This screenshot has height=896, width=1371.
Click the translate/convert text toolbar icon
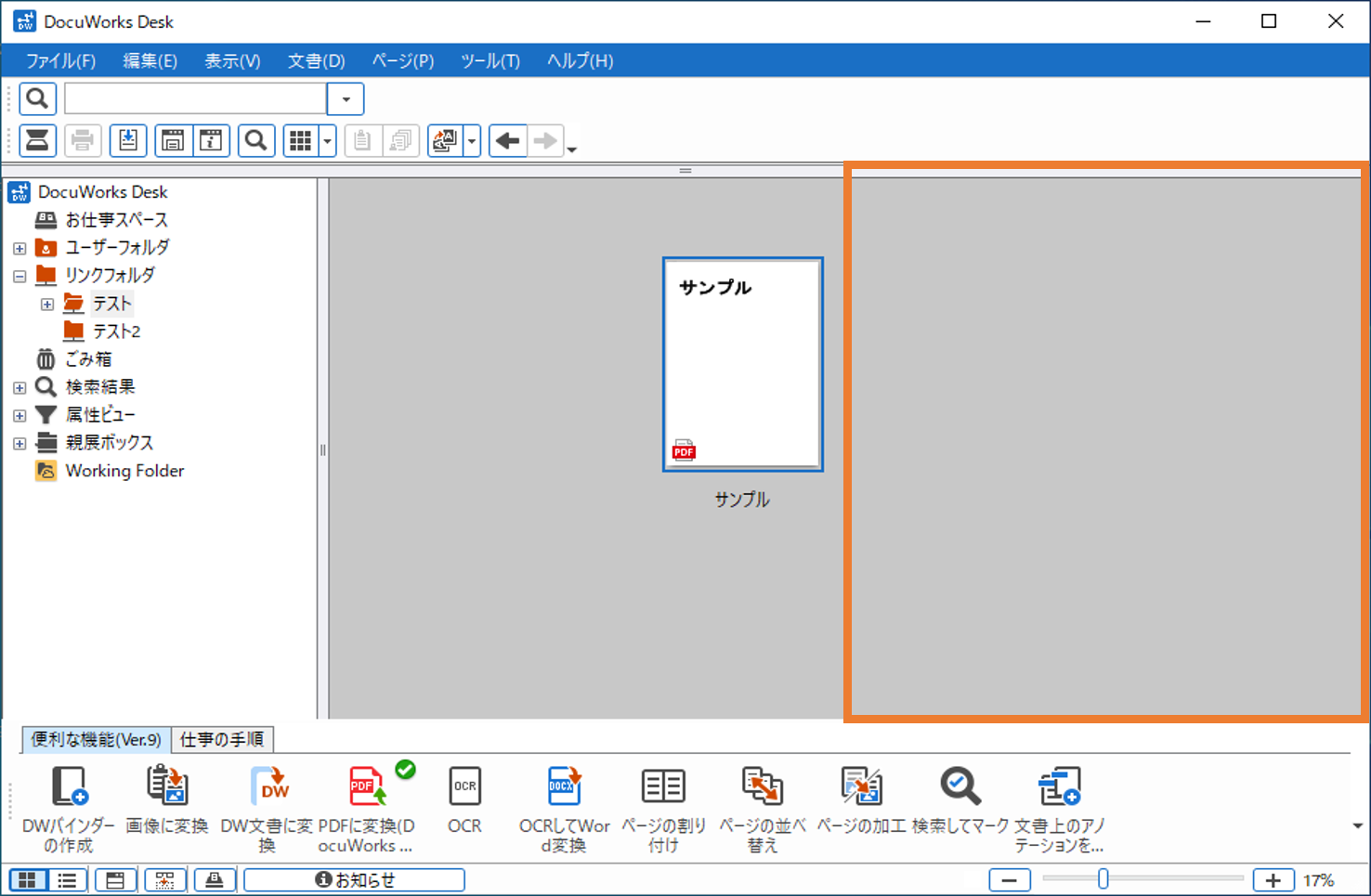(445, 141)
